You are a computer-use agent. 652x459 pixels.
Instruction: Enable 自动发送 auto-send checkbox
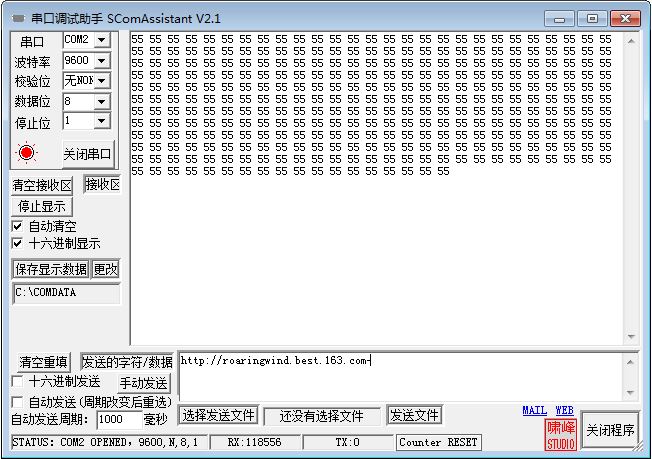17,401
